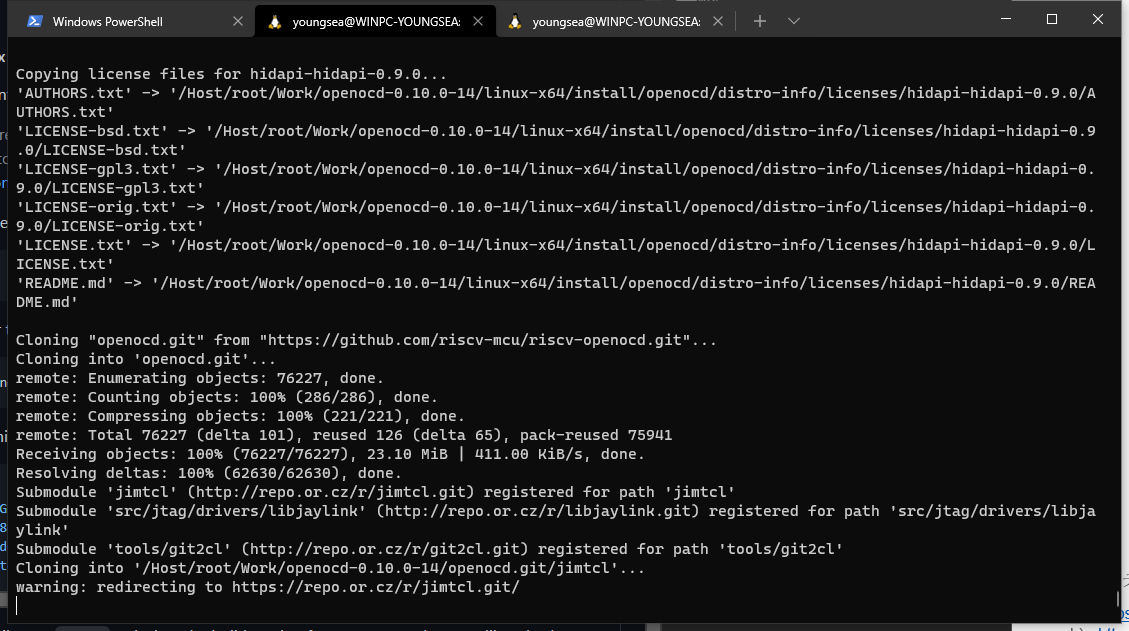Click the Linux penguin icon on second tab
This screenshot has width=1129, height=631.
point(274,22)
